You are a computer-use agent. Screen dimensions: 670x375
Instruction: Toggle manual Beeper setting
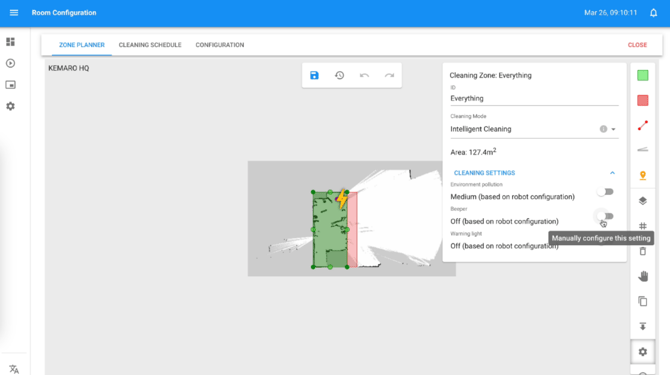605,216
